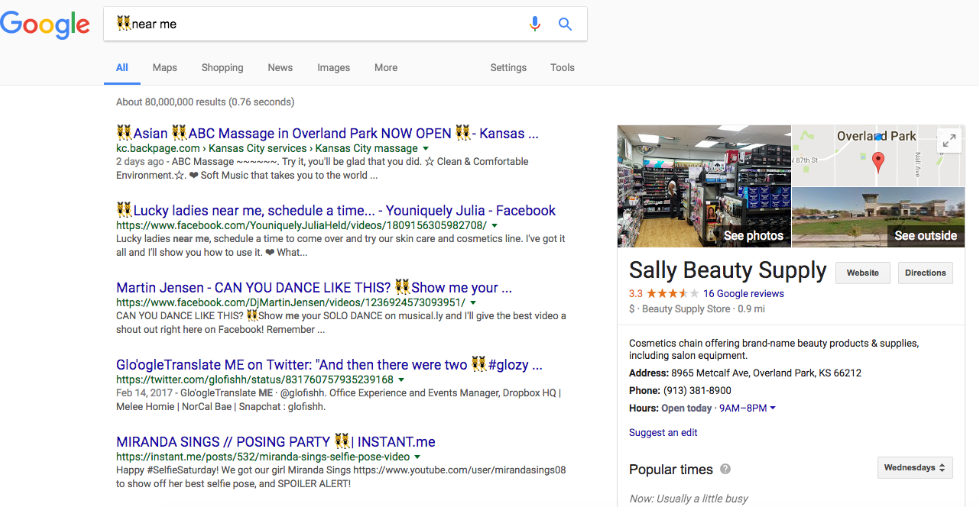
Task: Click the star rating for Sally Beauty Supply
Action: [x=672, y=293]
